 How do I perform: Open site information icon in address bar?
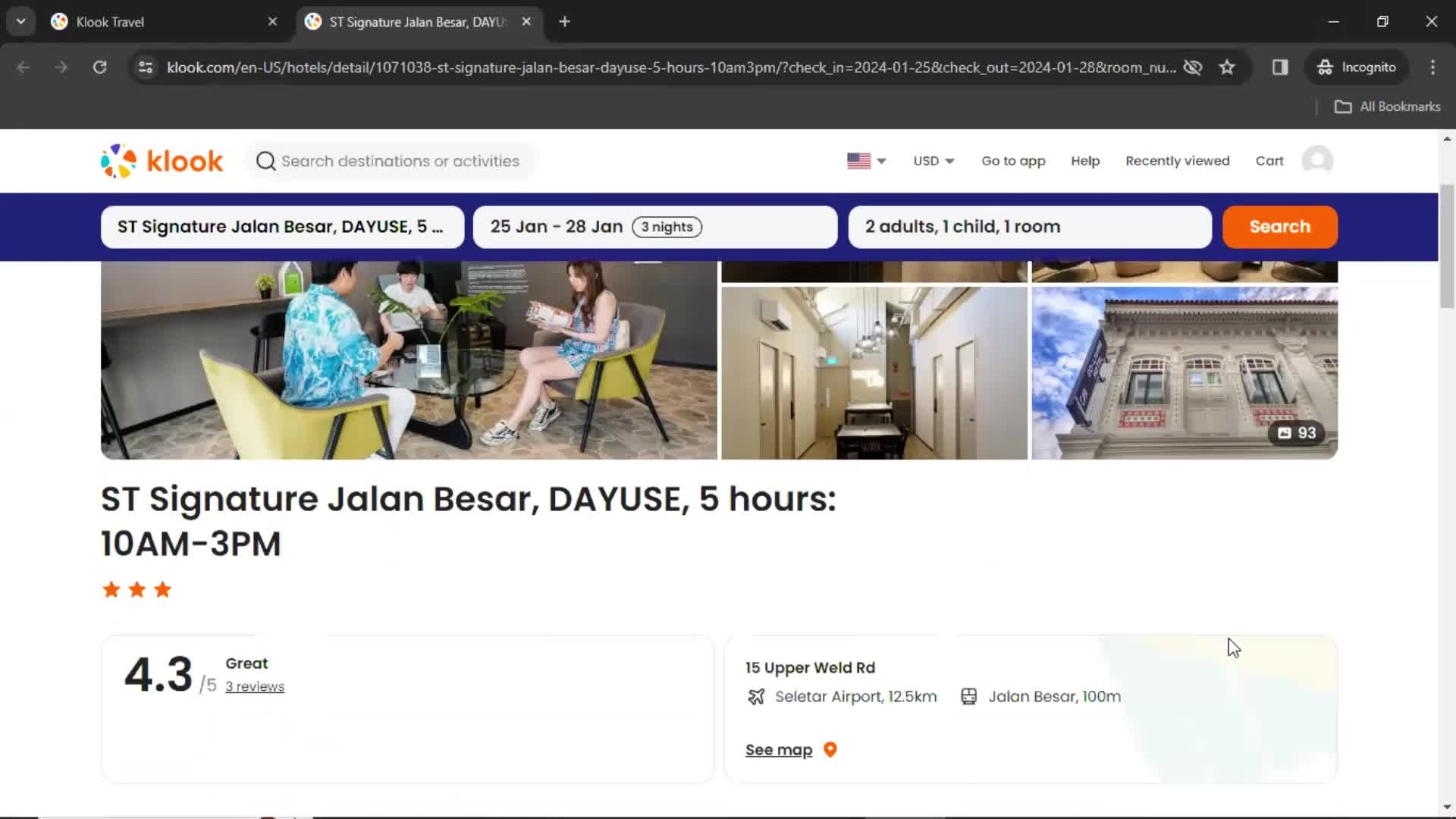point(146,67)
